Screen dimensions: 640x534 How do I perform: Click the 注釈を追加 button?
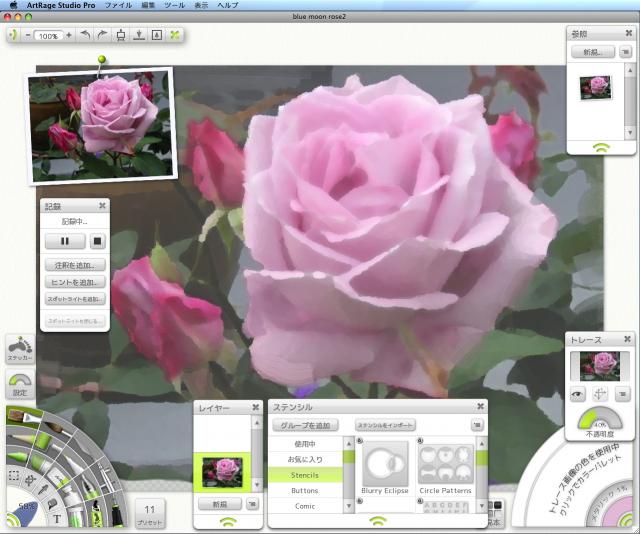click(x=75, y=265)
